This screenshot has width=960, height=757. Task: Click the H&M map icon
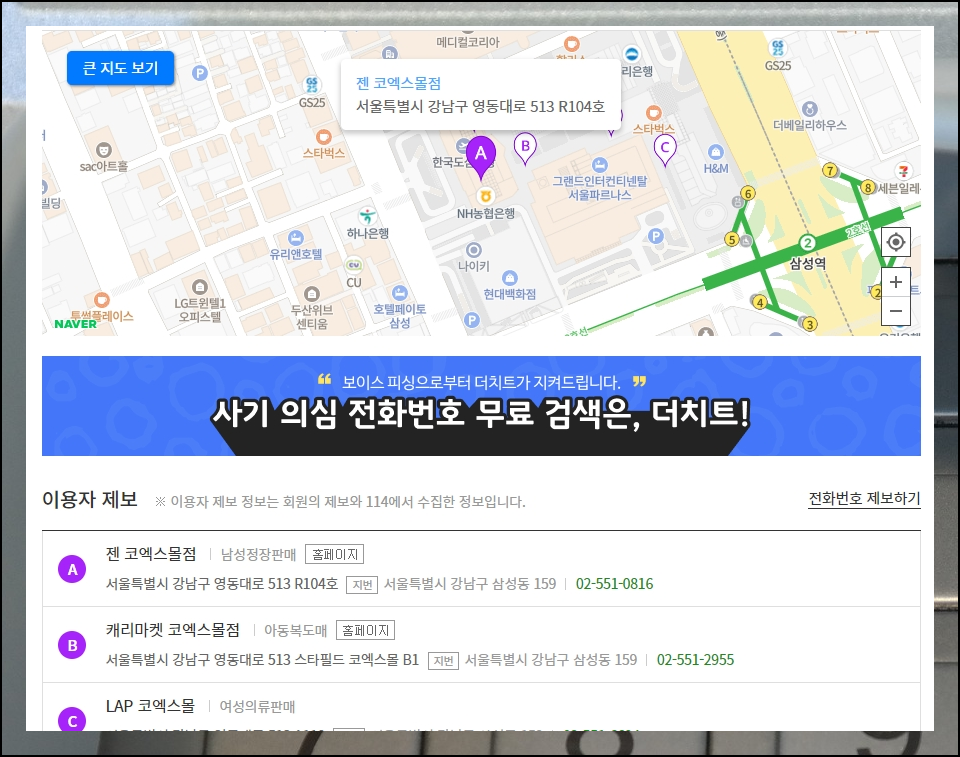point(715,152)
